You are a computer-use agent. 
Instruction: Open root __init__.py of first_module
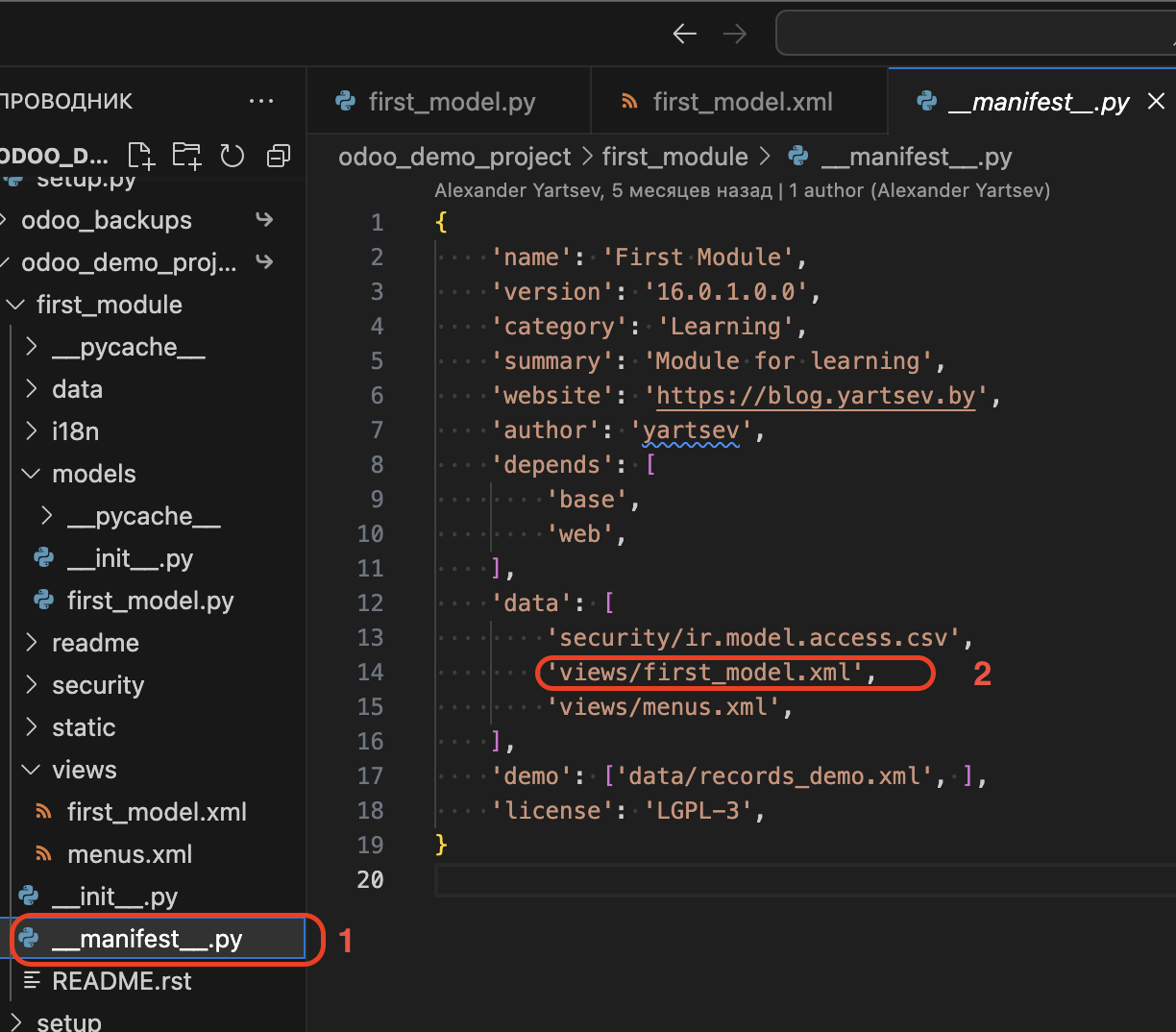(x=115, y=897)
